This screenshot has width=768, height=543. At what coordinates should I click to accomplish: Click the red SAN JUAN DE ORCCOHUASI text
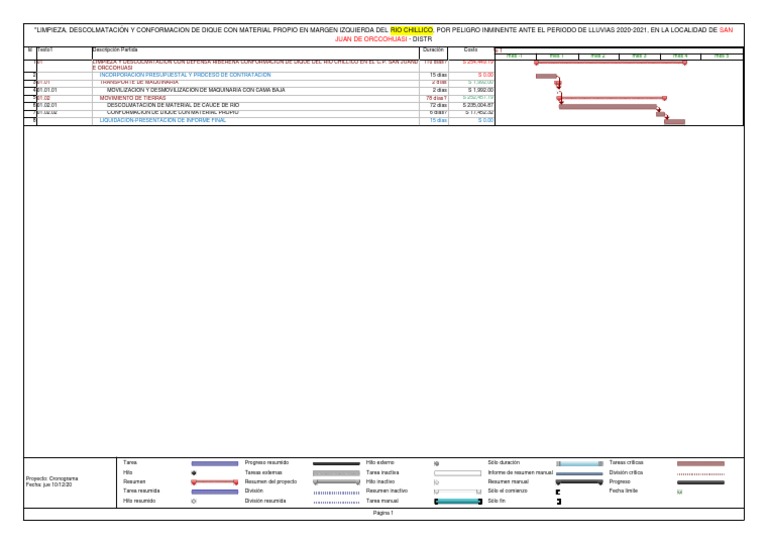(370, 39)
